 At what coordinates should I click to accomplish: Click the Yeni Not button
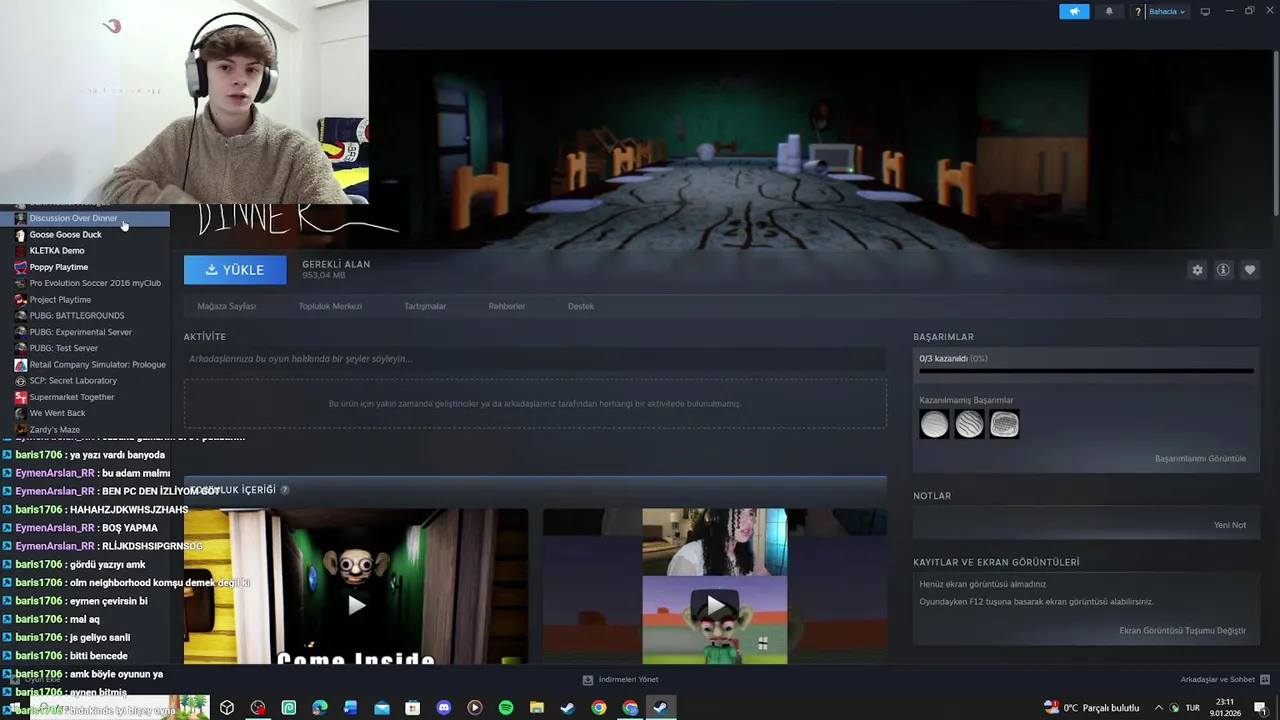click(1230, 525)
